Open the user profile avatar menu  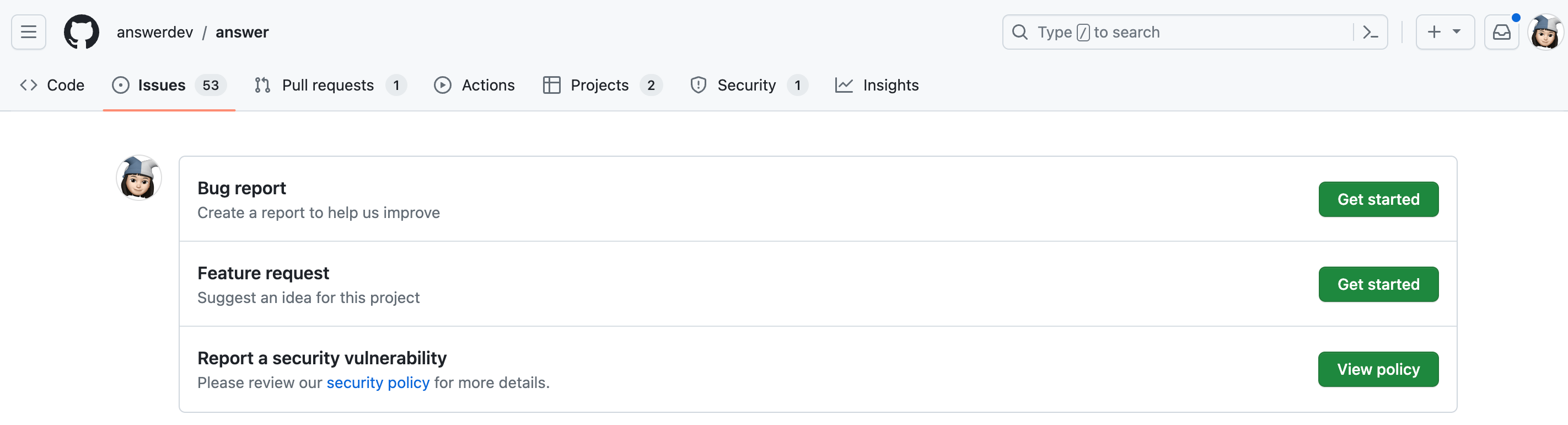point(1544,33)
